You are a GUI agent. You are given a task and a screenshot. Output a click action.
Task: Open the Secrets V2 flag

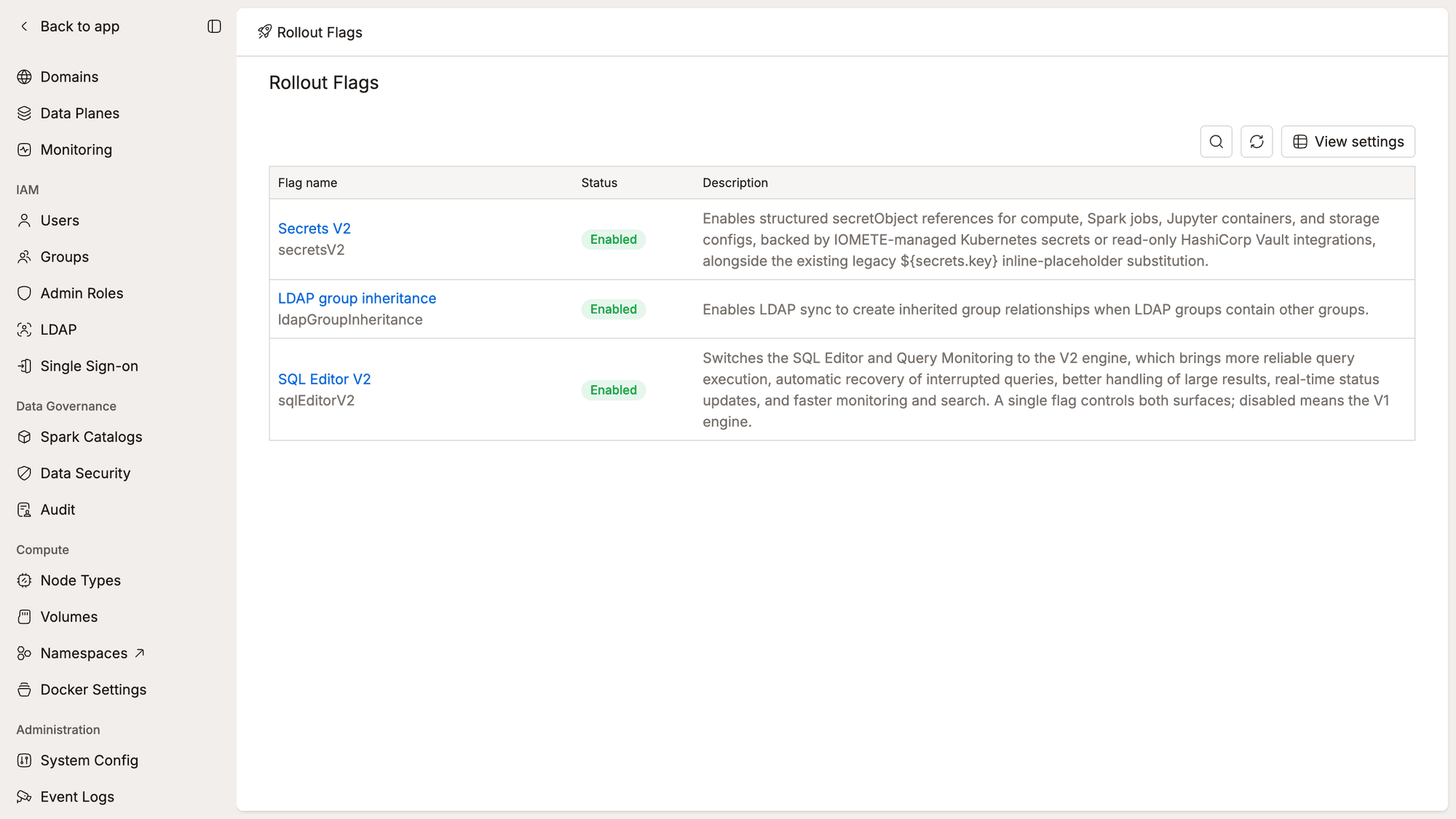pos(314,229)
